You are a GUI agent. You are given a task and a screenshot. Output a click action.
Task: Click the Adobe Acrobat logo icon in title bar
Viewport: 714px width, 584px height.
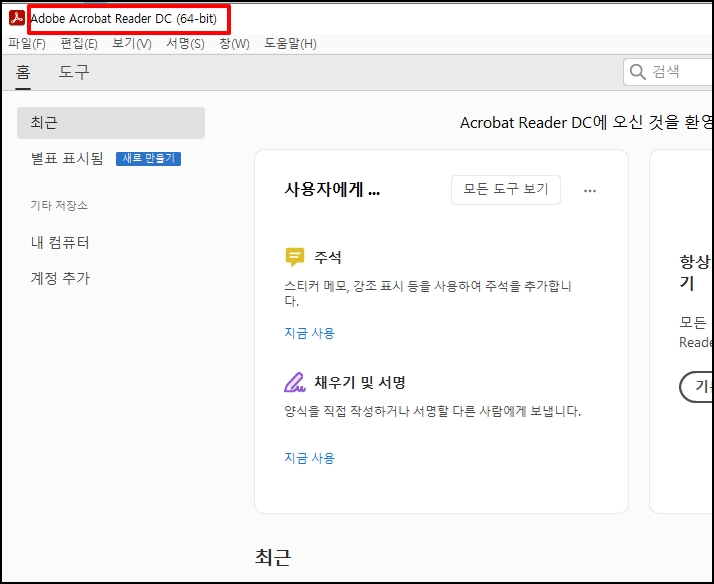tap(17, 18)
